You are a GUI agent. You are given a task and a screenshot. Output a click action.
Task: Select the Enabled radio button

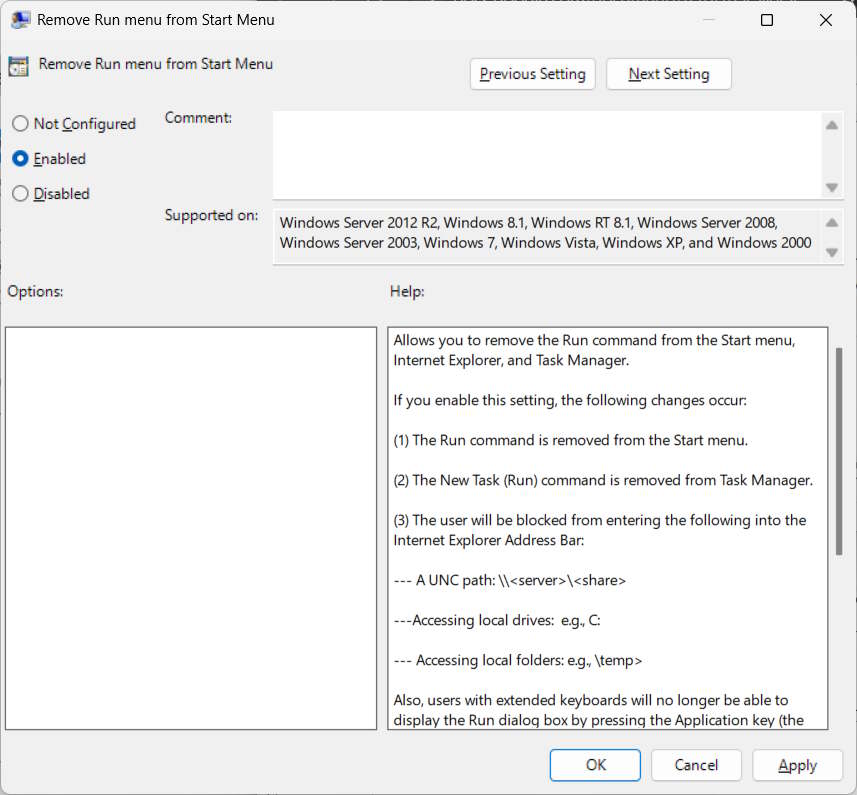point(20,158)
